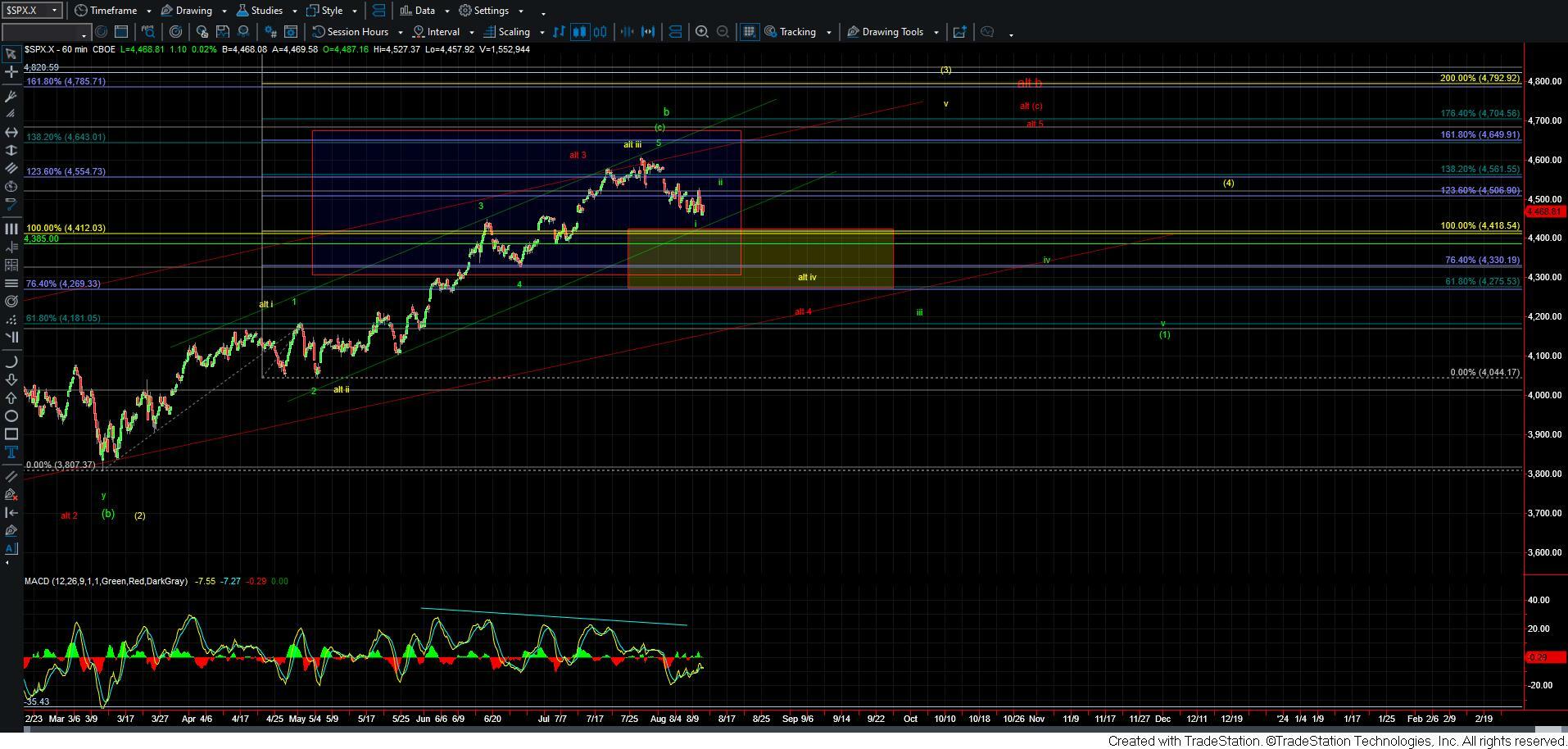Expand the Timeframe dropdown arrow

click(148, 11)
